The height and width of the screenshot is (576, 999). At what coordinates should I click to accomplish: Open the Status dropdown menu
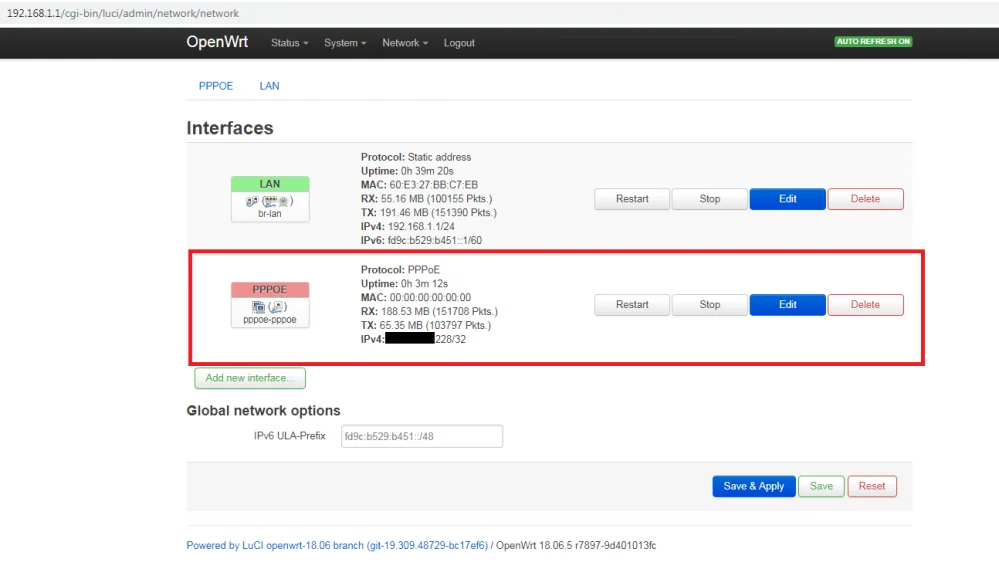tap(289, 43)
